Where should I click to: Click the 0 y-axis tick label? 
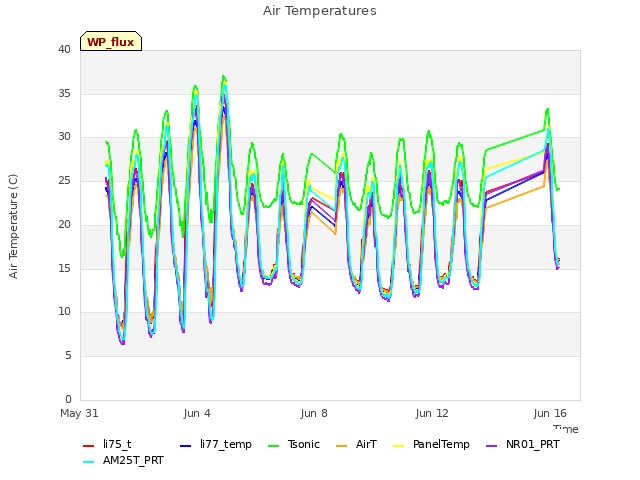(x=68, y=399)
